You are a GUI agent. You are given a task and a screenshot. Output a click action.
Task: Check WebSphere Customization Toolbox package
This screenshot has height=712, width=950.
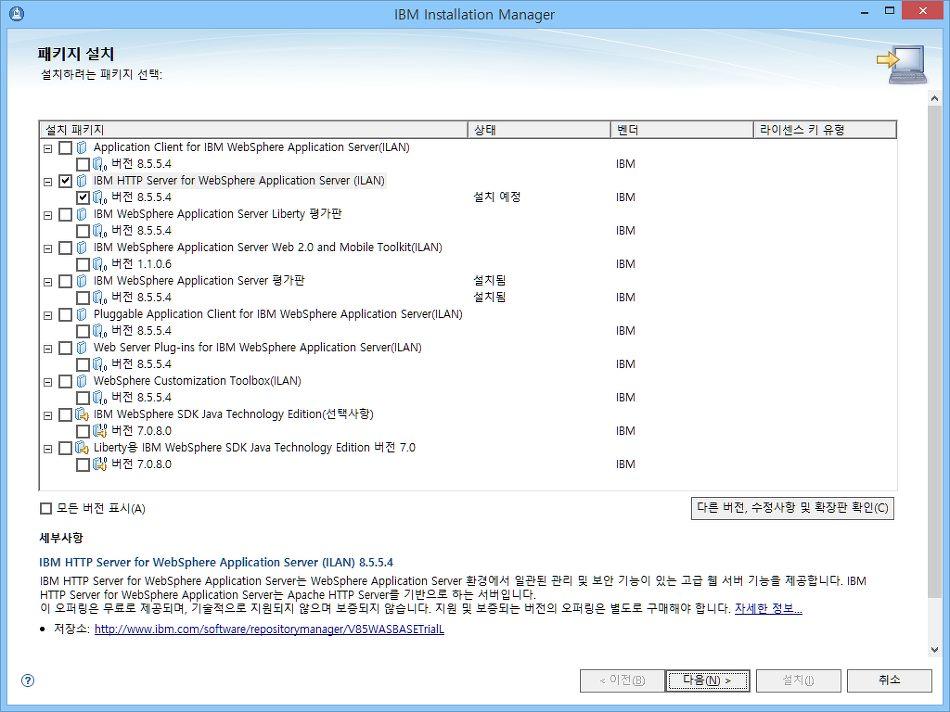pos(65,381)
